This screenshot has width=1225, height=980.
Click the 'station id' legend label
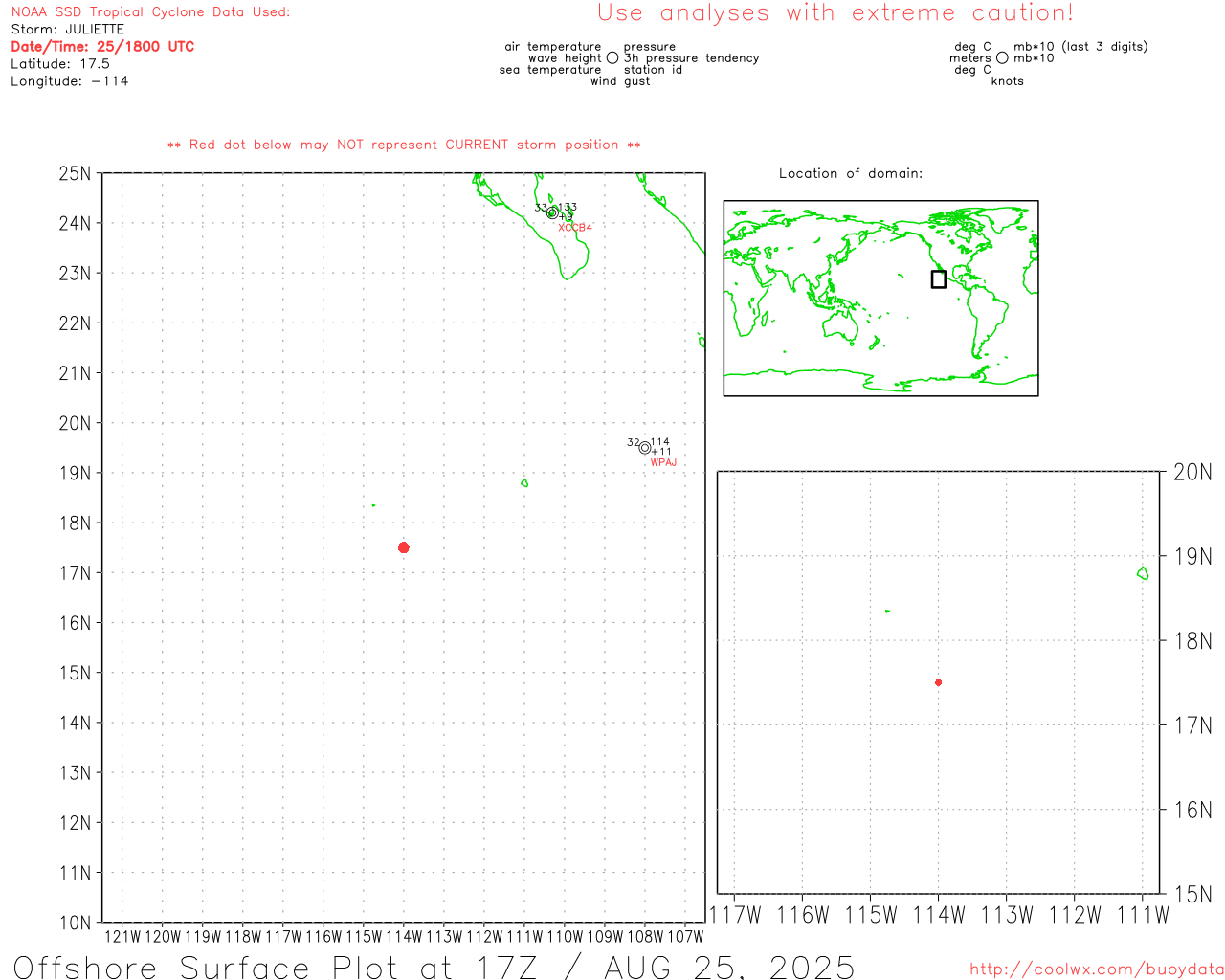pyautogui.click(x=653, y=70)
